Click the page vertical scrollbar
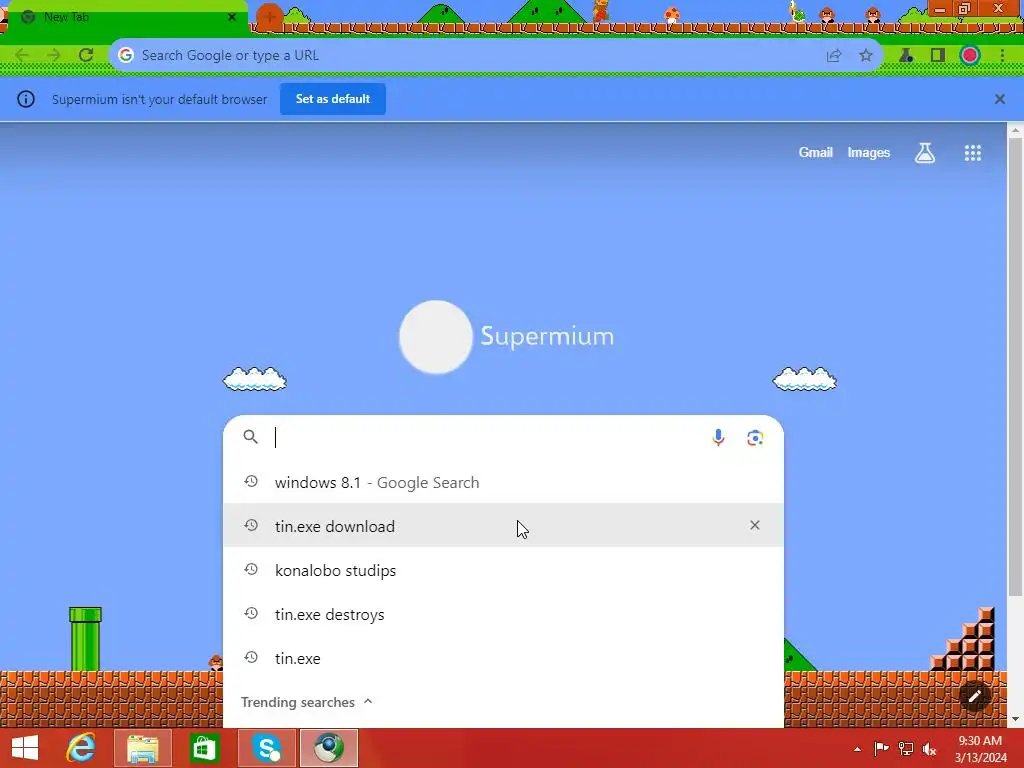The height and width of the screenshot is (768, 1024). tap(1016, 366)
